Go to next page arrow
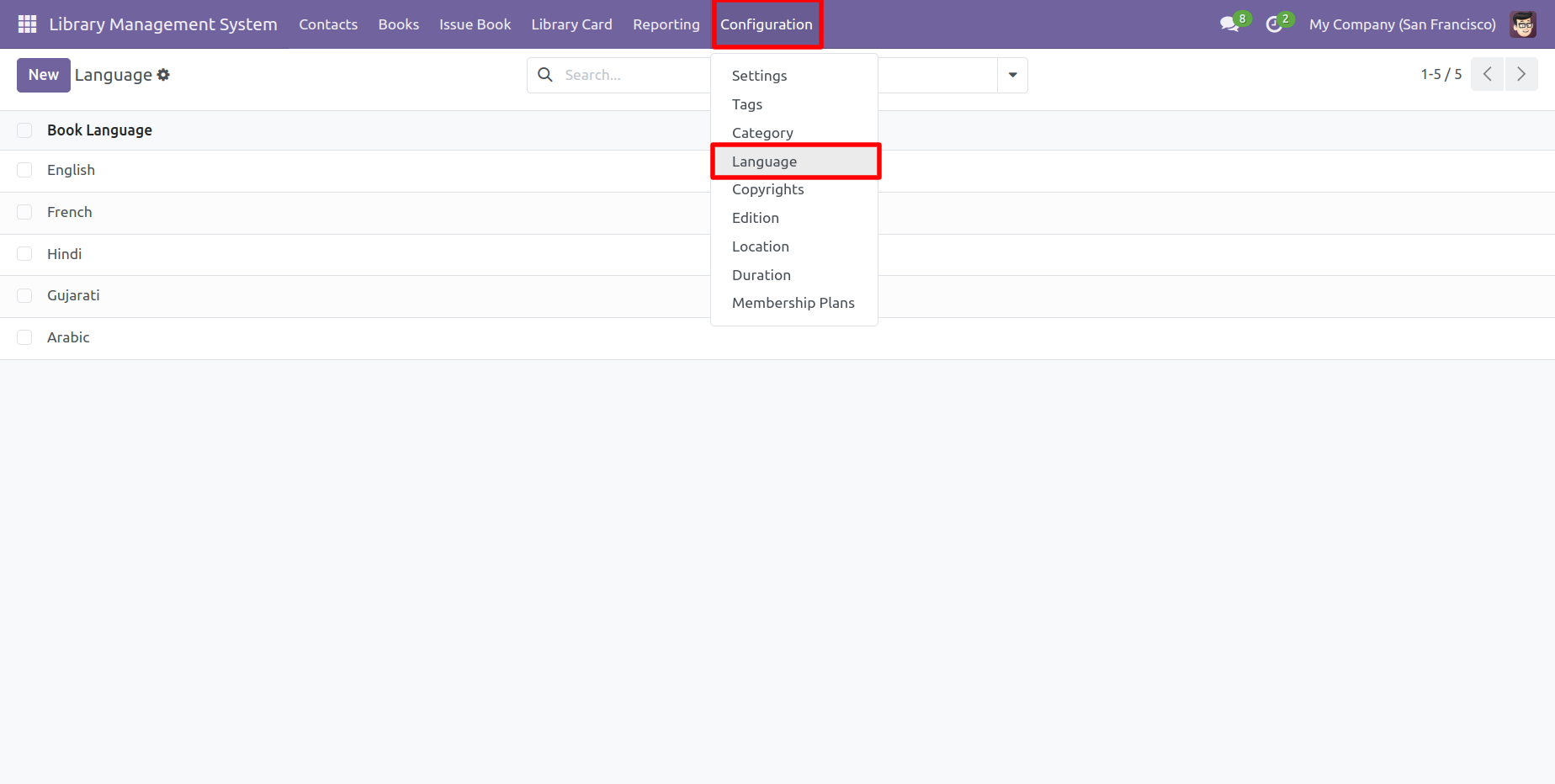Image resolution: width=1555 pixels, height=784 pixels. coord(1521,75)
